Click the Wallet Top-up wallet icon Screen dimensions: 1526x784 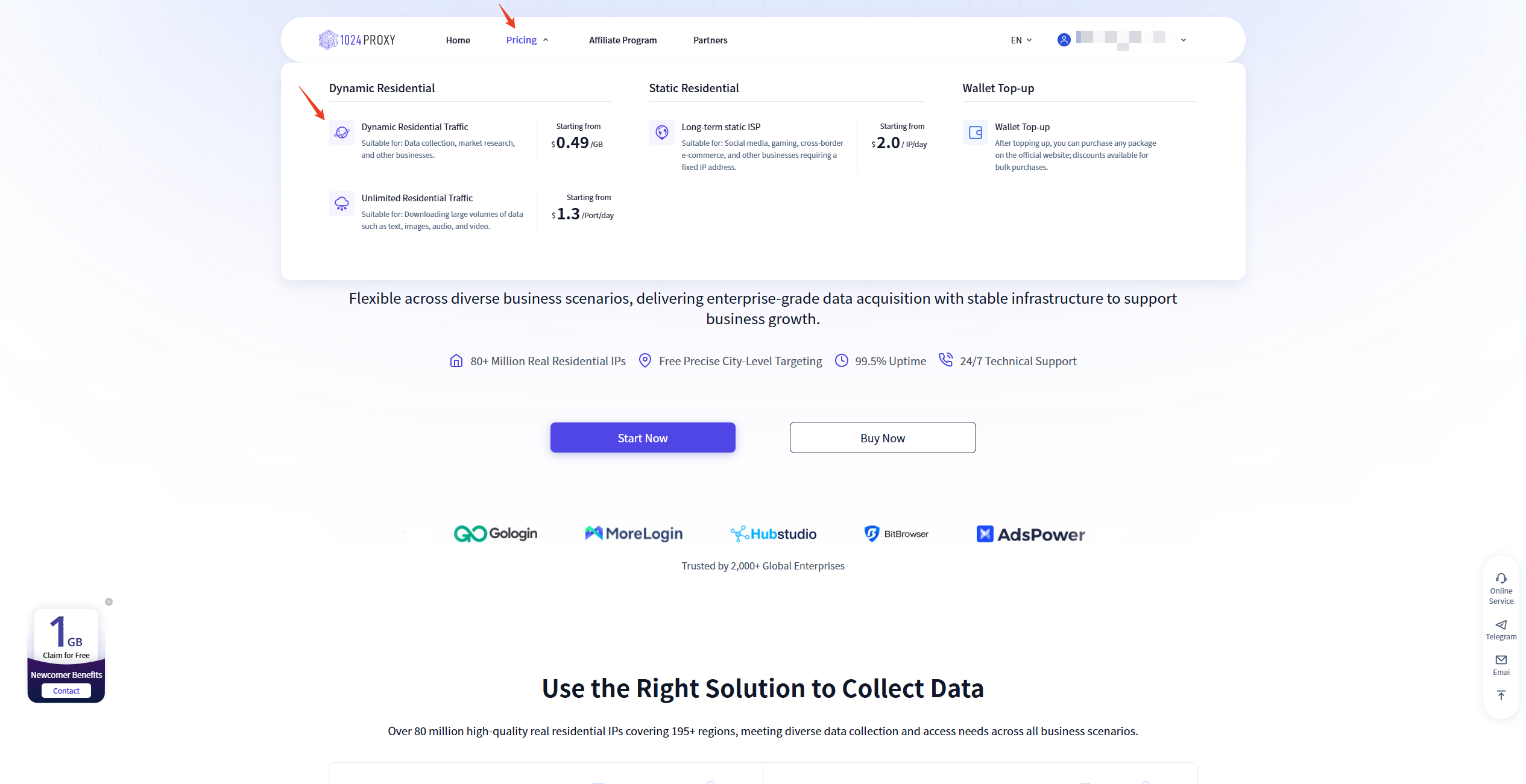click(x=975, y=133)
